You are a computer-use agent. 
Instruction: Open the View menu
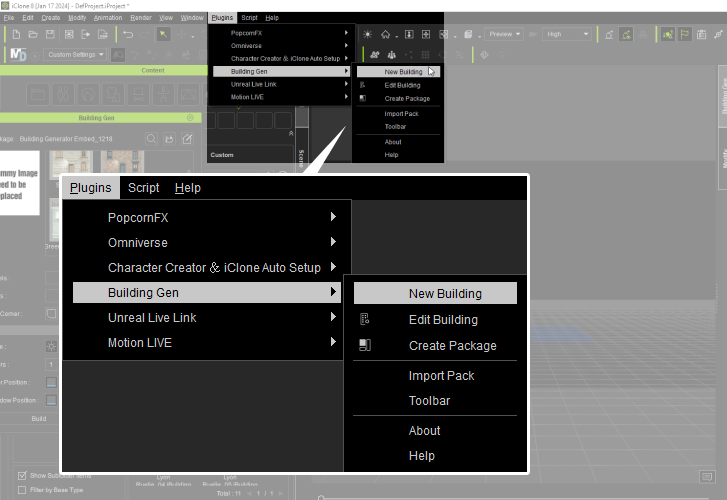point(166,18)
